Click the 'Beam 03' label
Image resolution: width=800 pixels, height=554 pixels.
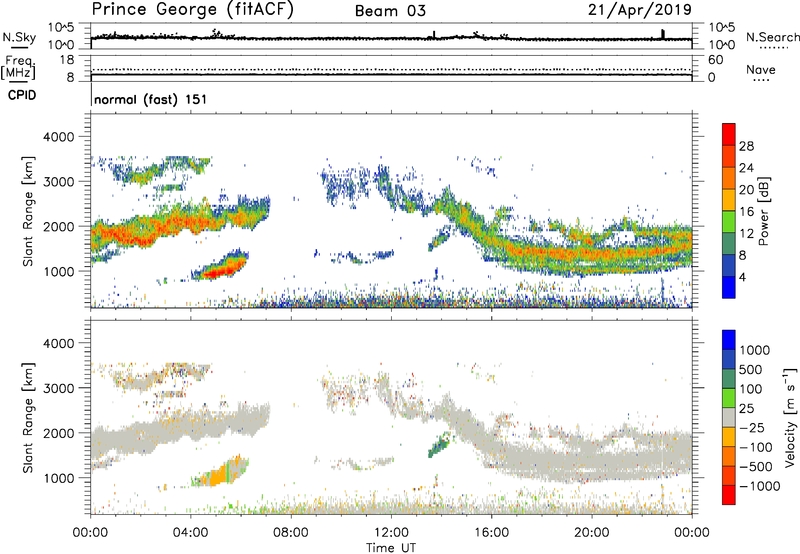tap(390, 11)
